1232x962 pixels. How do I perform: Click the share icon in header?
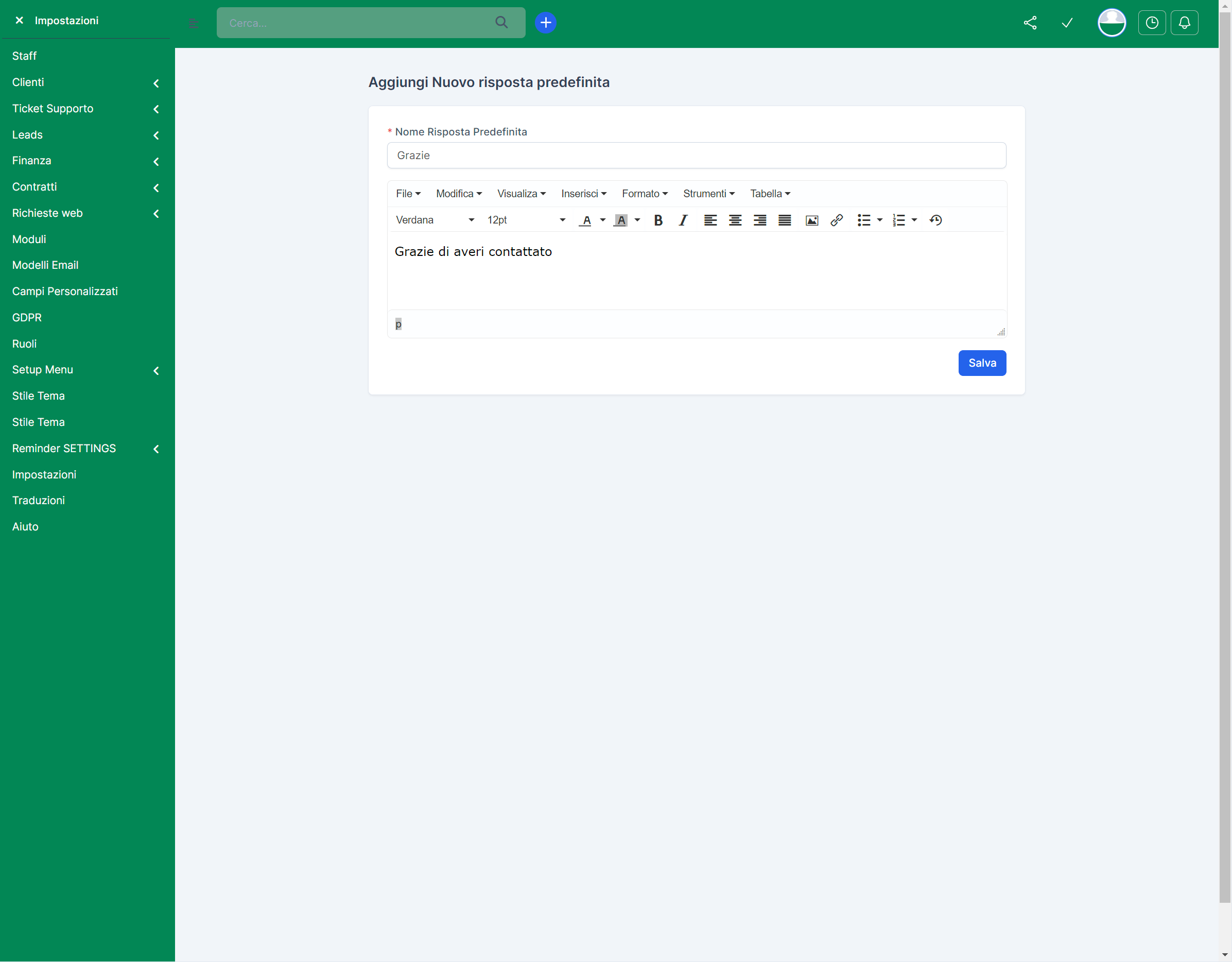coord(1030,23)
